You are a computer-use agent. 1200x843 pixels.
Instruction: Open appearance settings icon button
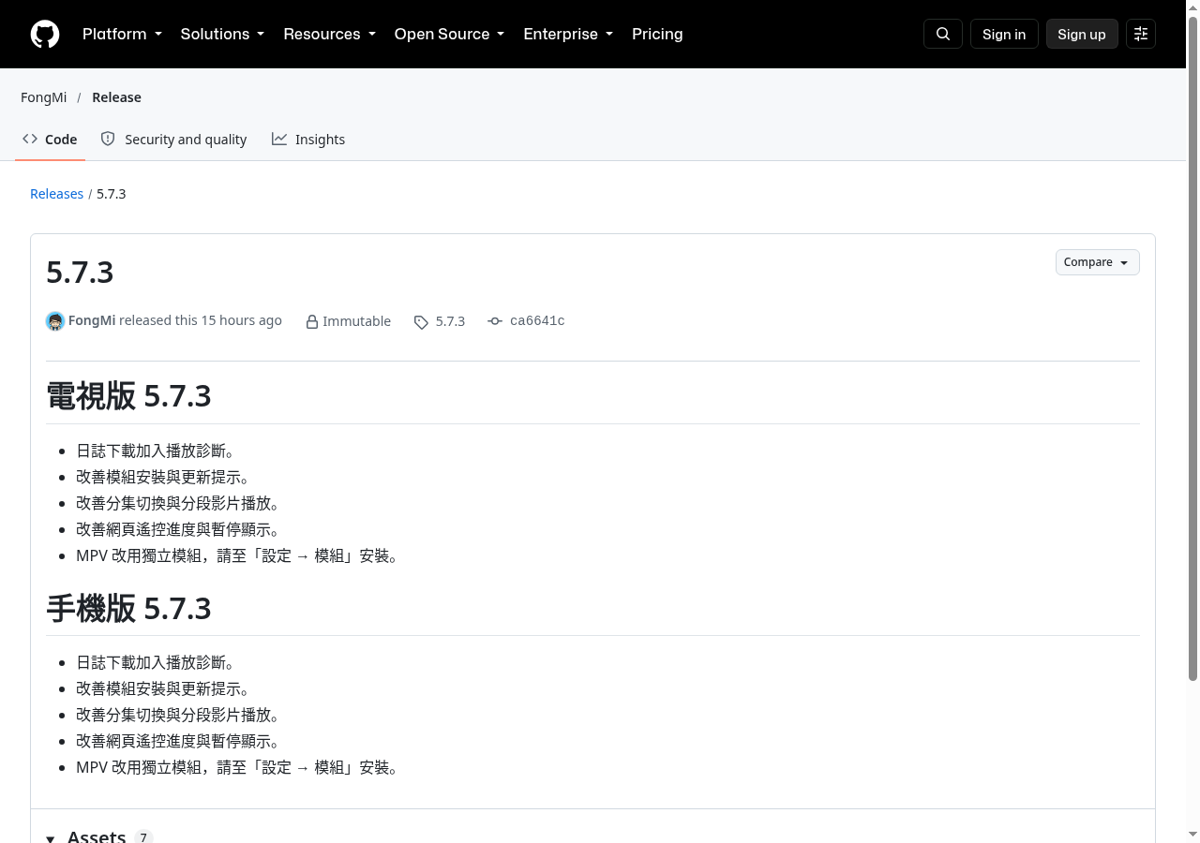1141,34
